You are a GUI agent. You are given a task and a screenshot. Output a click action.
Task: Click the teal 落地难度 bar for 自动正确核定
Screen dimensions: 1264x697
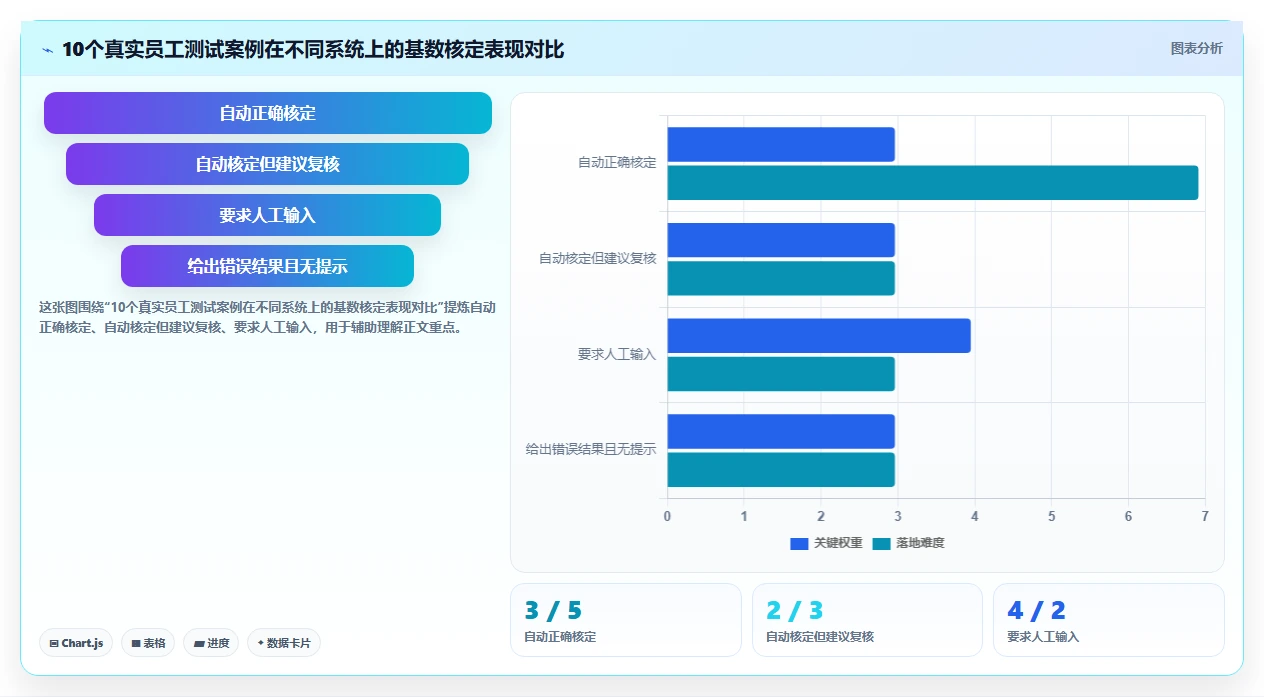(x=933, y=183)
